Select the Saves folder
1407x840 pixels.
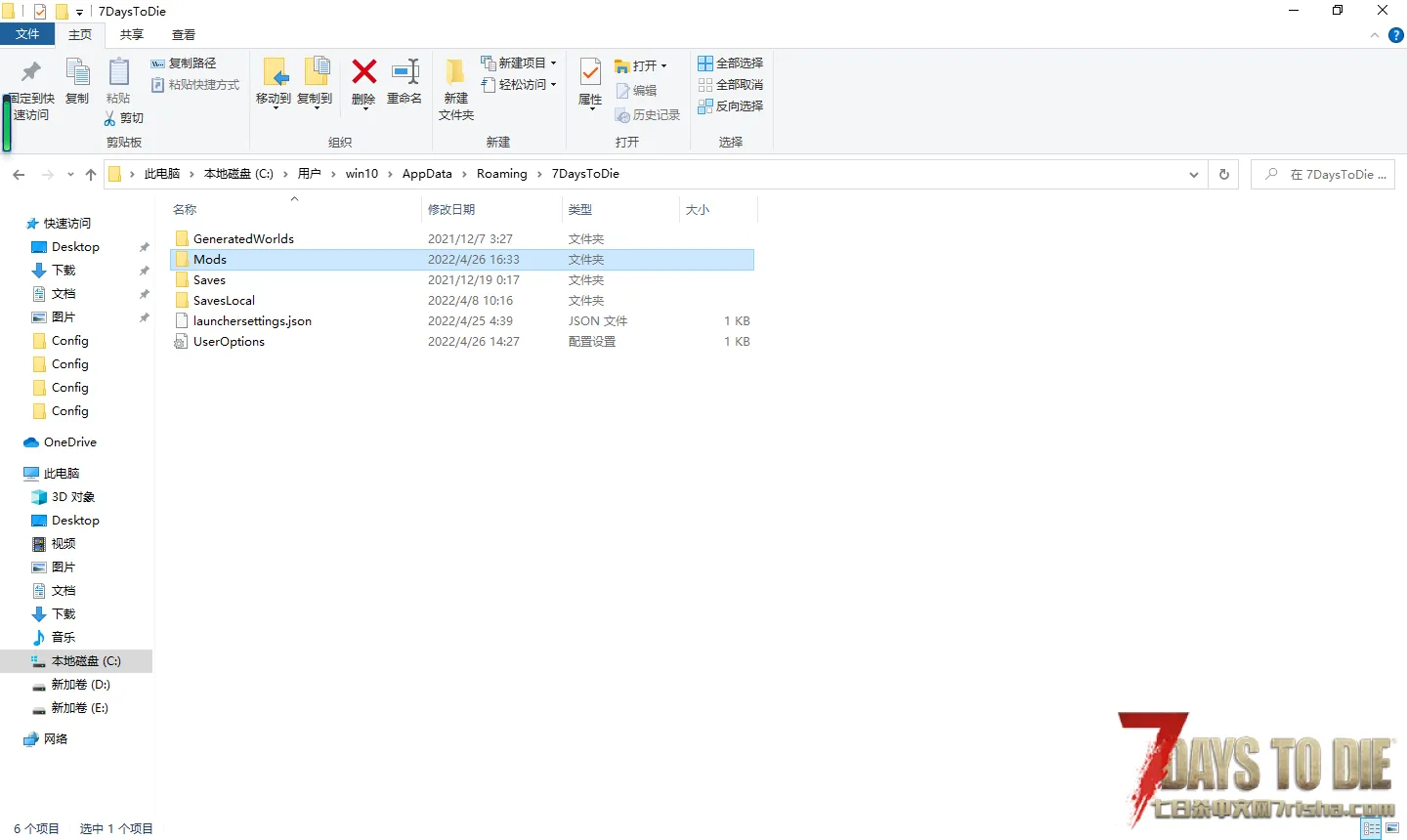462,280
